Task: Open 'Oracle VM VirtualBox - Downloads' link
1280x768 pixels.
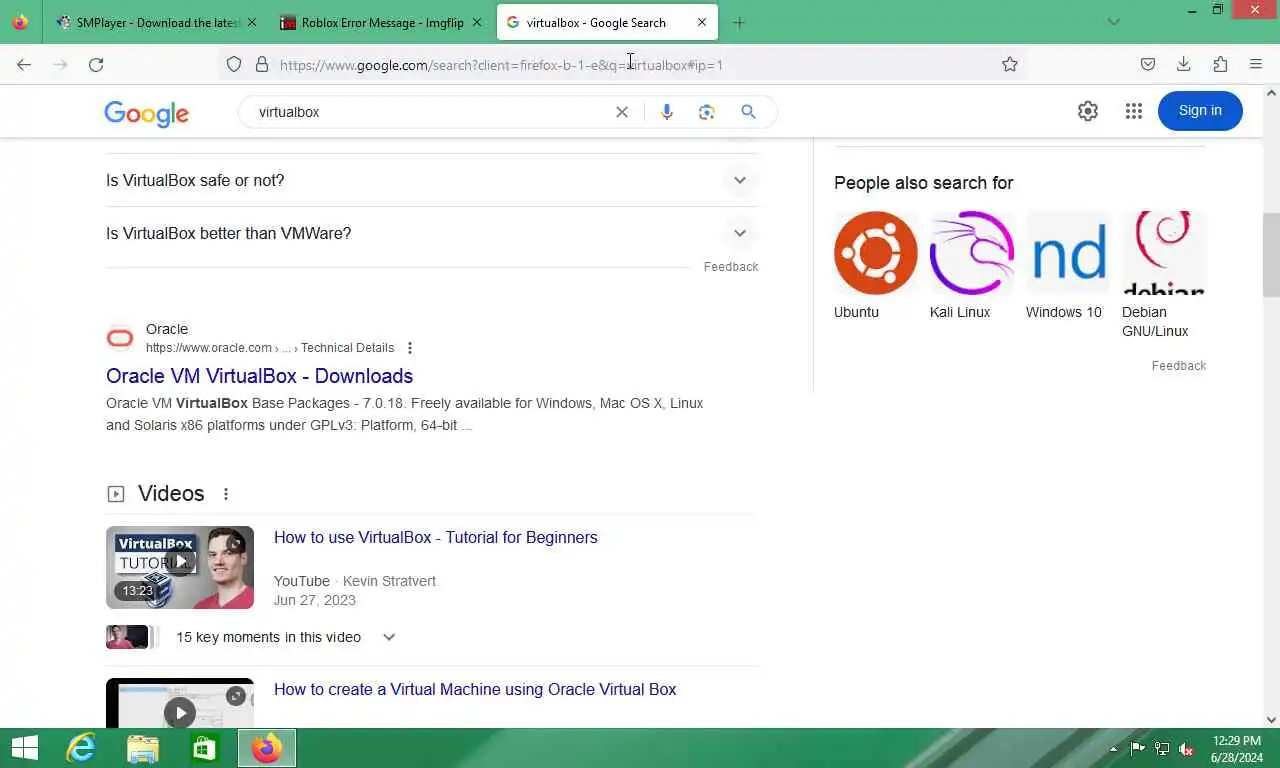Action: (x=259, y=376)
